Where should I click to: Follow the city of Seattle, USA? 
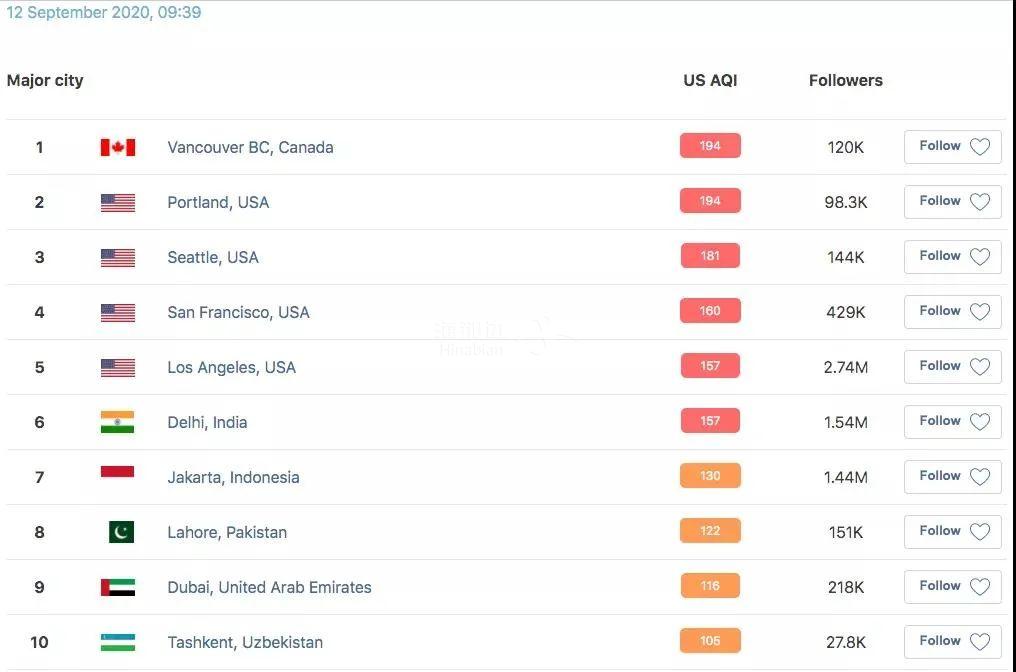(952, 257)
